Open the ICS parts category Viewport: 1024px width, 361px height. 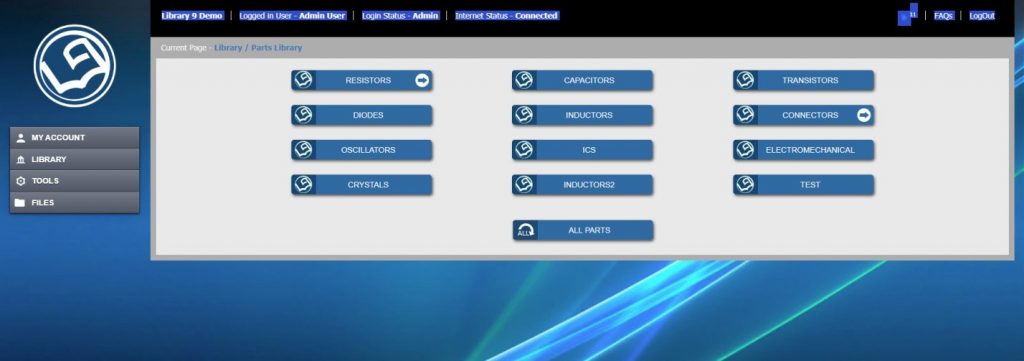[583, 149]
